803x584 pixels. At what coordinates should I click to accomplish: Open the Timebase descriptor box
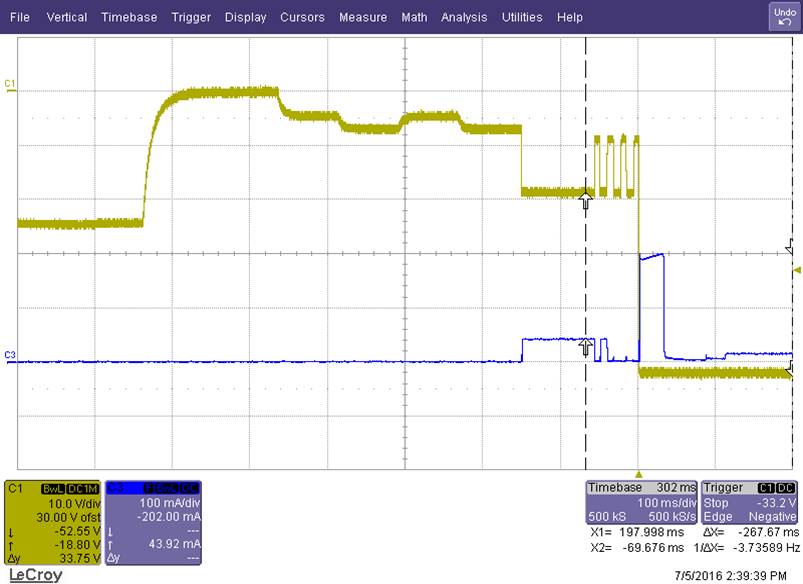[641, 502]
